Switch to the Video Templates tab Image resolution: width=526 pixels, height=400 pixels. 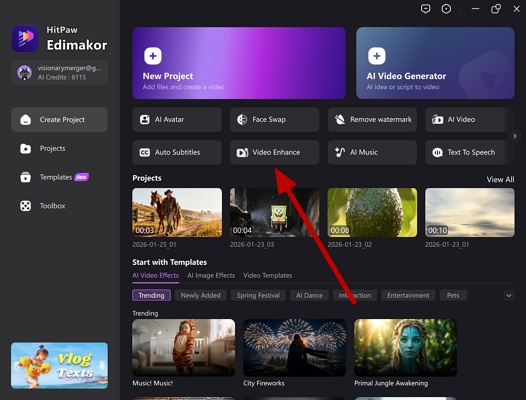(x=267, y=276)
